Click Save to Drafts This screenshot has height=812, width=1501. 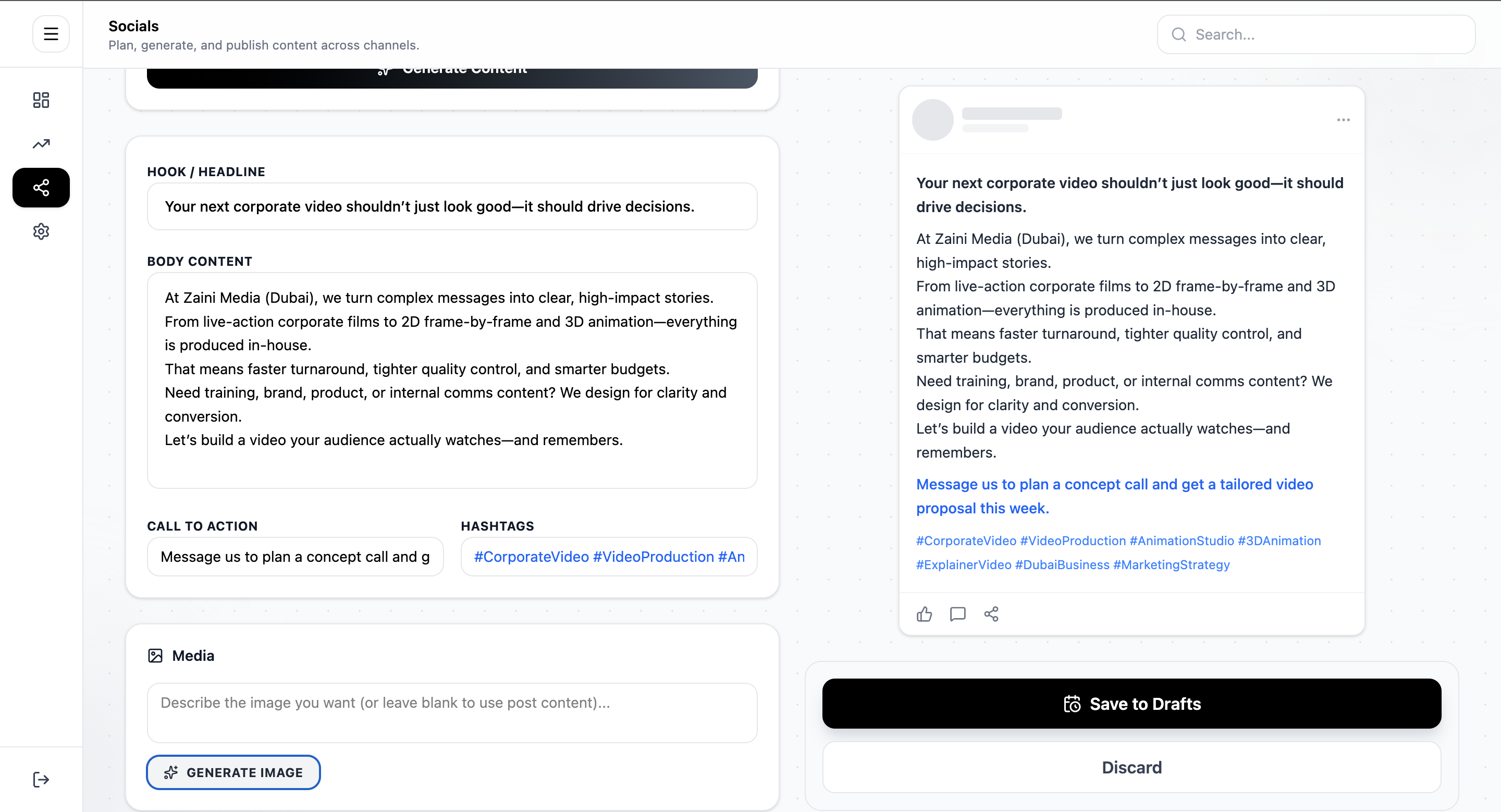[x=1131, y=703]
